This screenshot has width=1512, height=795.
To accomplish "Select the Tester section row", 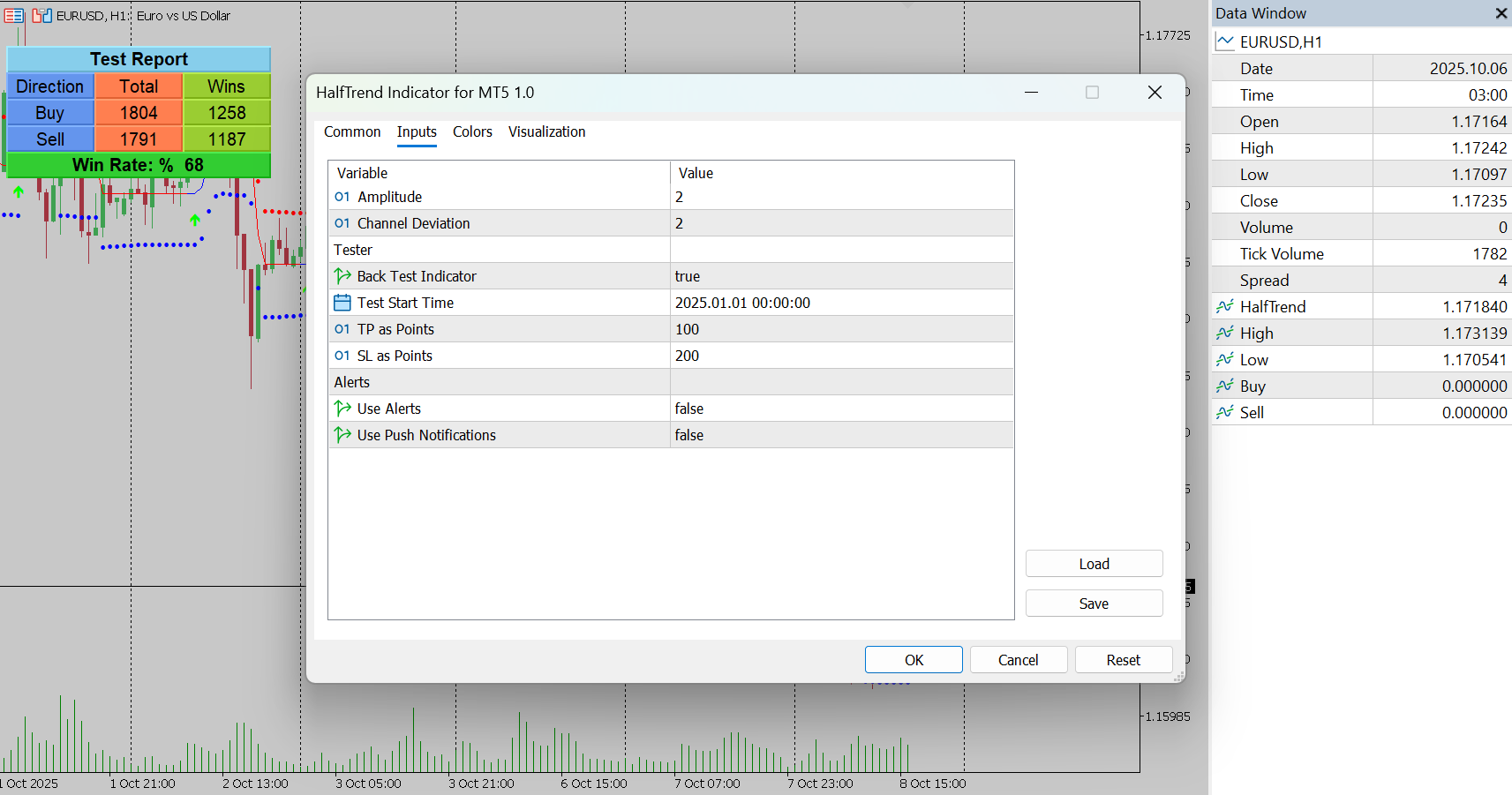I will click(x=671, y=250).
